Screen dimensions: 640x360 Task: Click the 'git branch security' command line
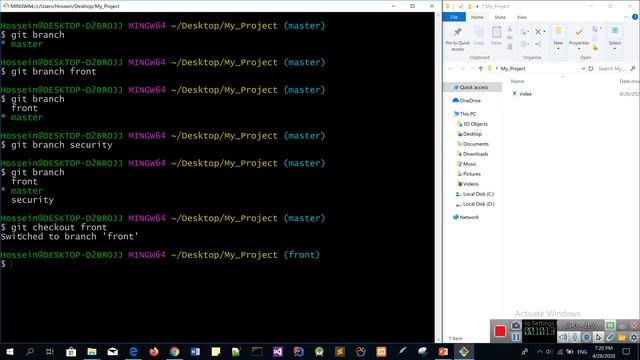point(56,145)
